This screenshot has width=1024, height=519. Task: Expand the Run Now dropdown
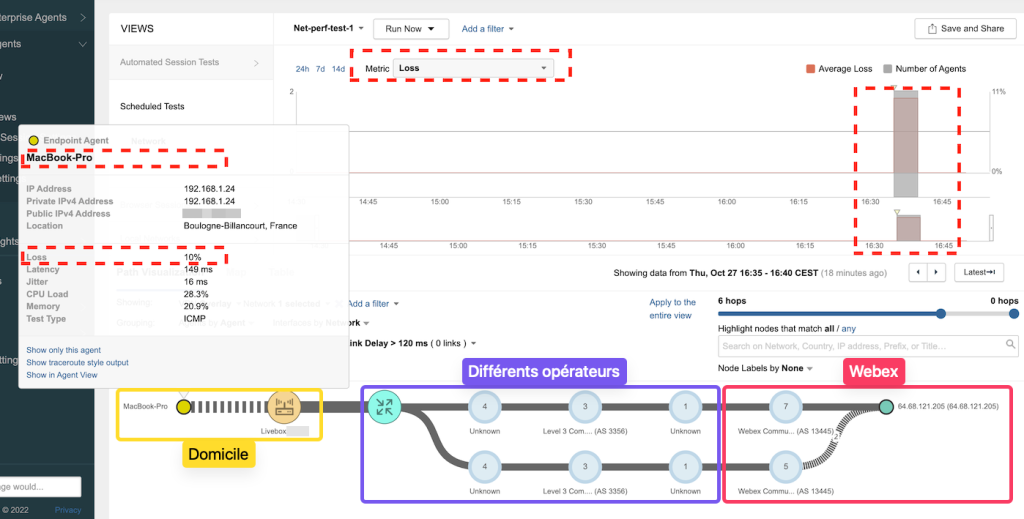click(410, 29)
